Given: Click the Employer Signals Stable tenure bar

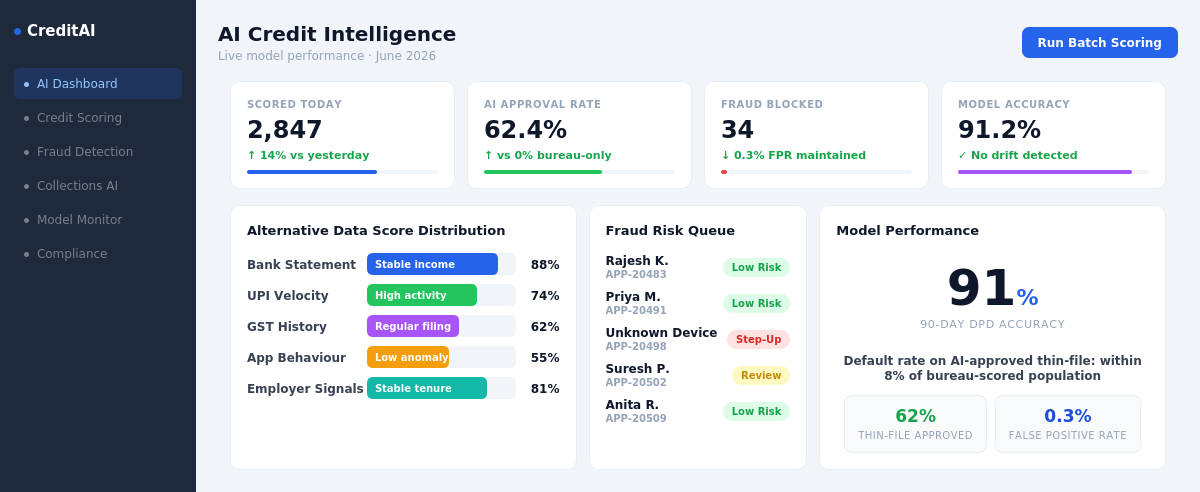Looking at the screenshot, I should [427, 388].
